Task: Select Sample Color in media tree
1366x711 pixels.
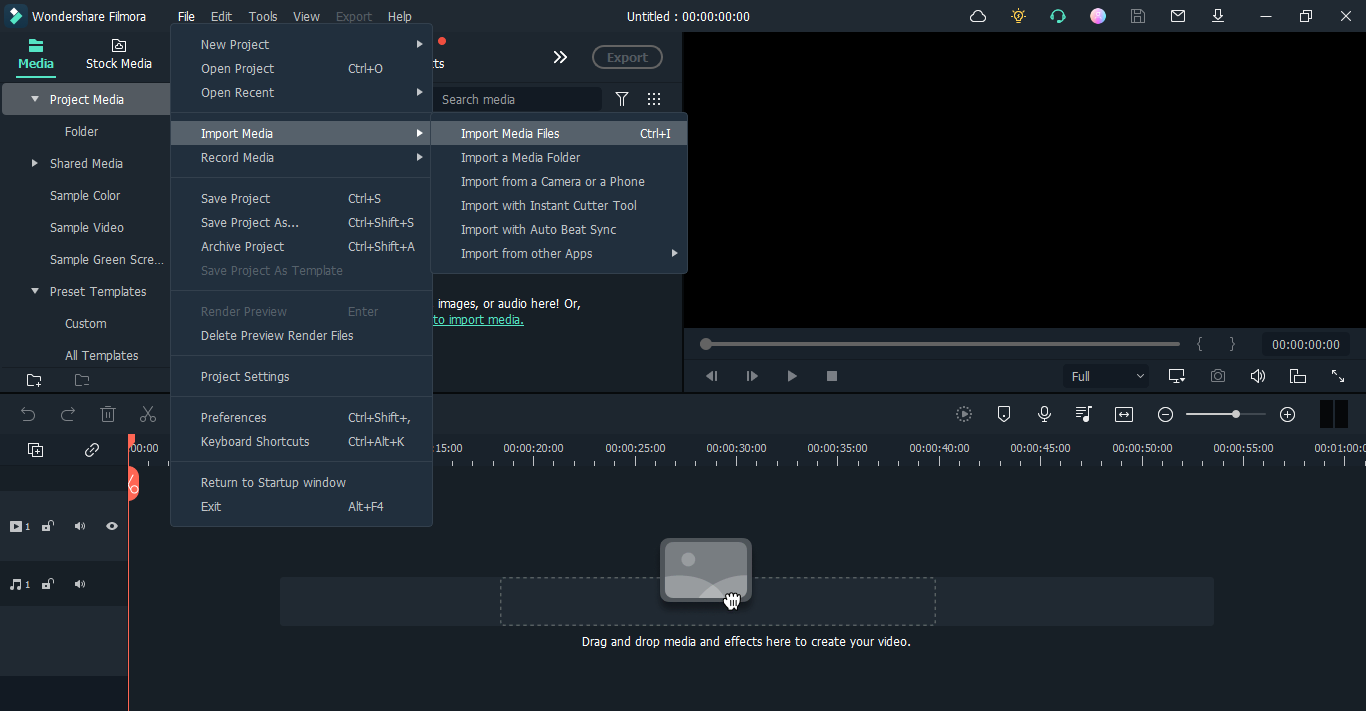Action: click(85, 195)
